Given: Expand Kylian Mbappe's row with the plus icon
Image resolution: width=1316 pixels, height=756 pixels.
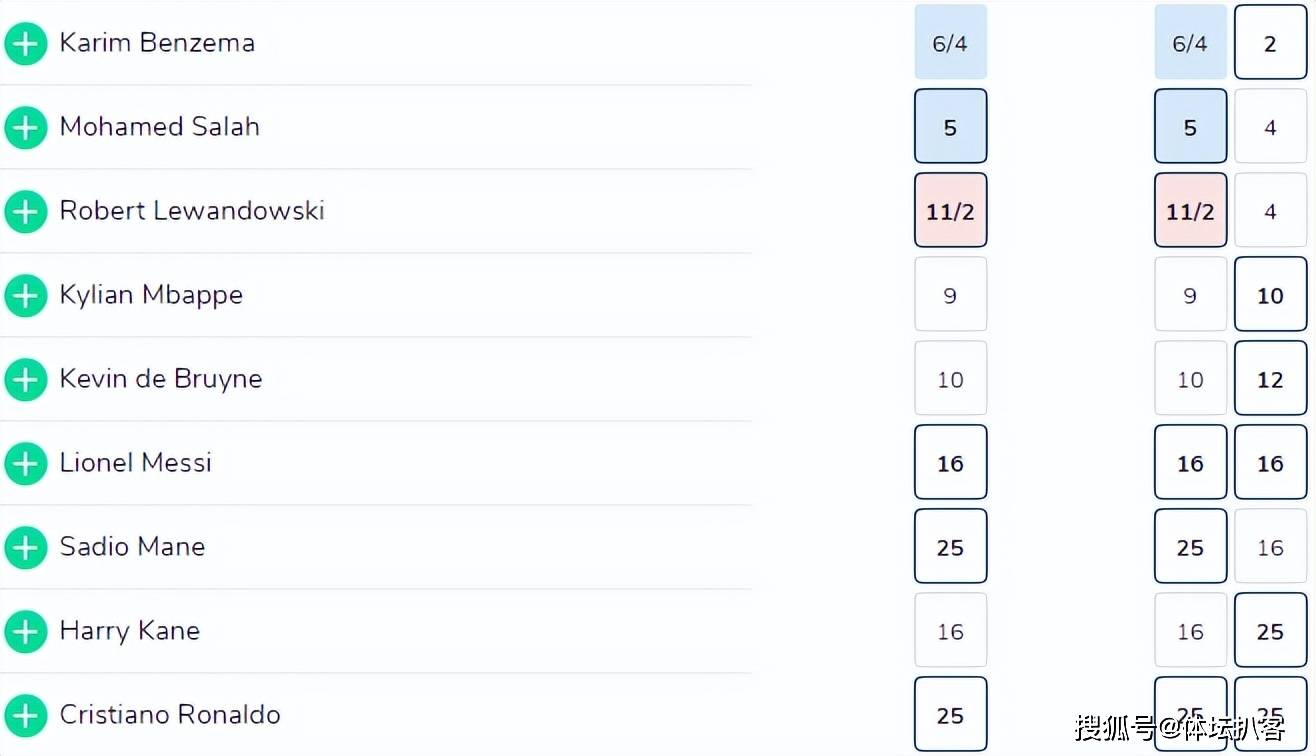Looking at the screenshot, I should [26, 295].
